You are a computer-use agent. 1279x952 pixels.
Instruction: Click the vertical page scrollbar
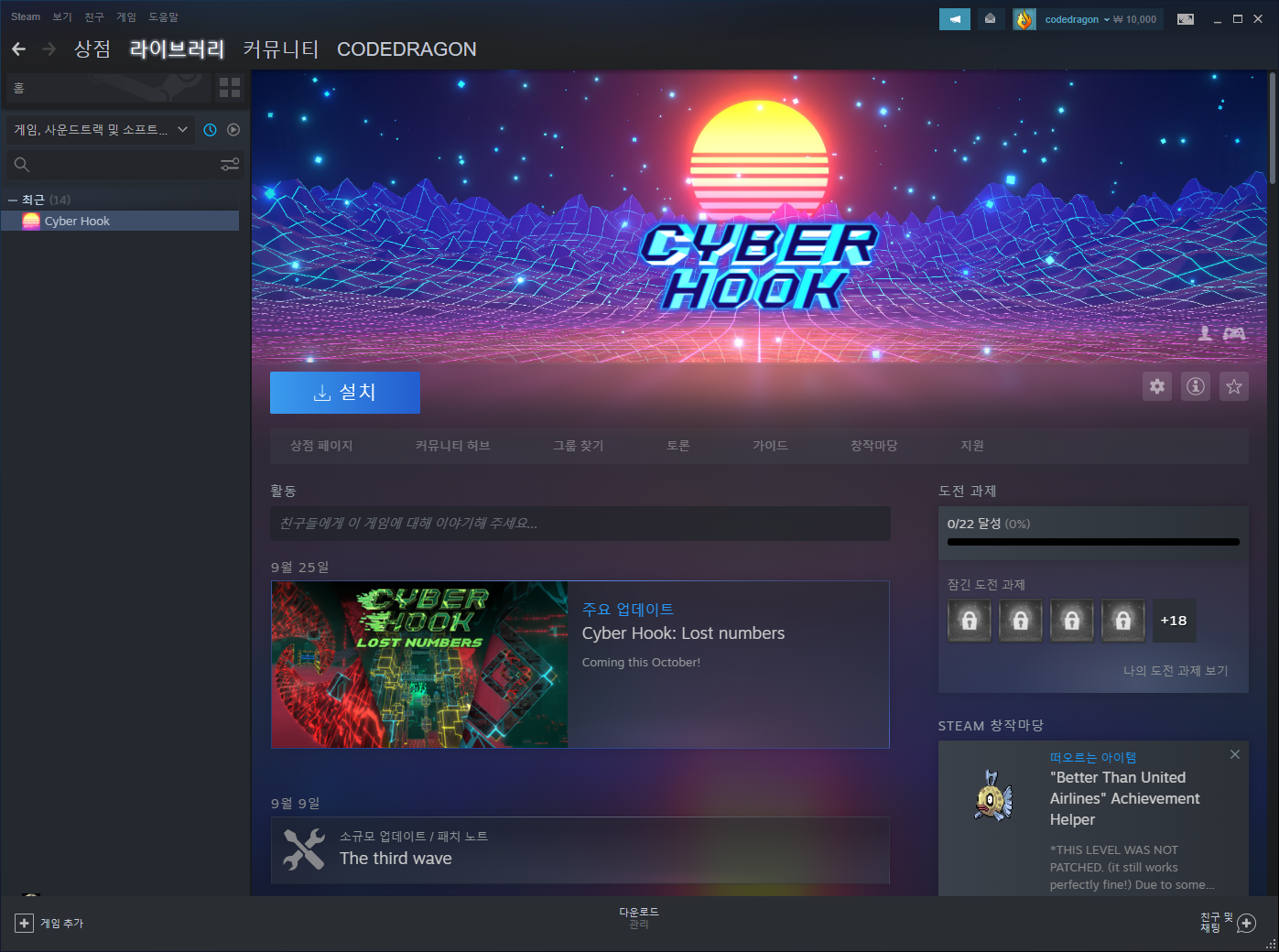click(x=1273, y=128)
